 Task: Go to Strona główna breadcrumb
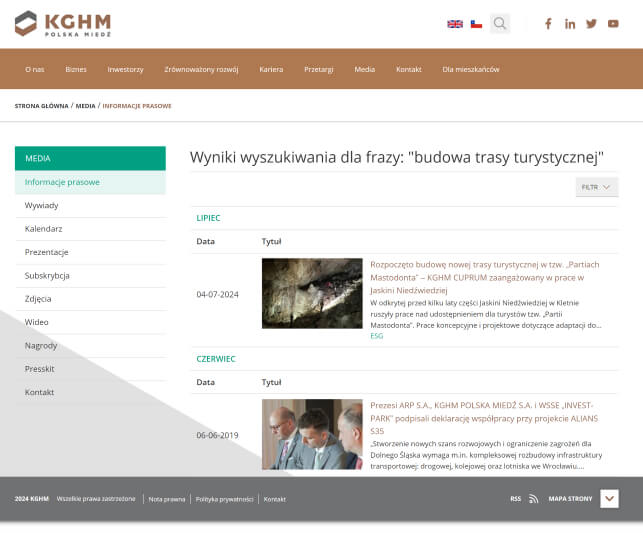point(41,106)
